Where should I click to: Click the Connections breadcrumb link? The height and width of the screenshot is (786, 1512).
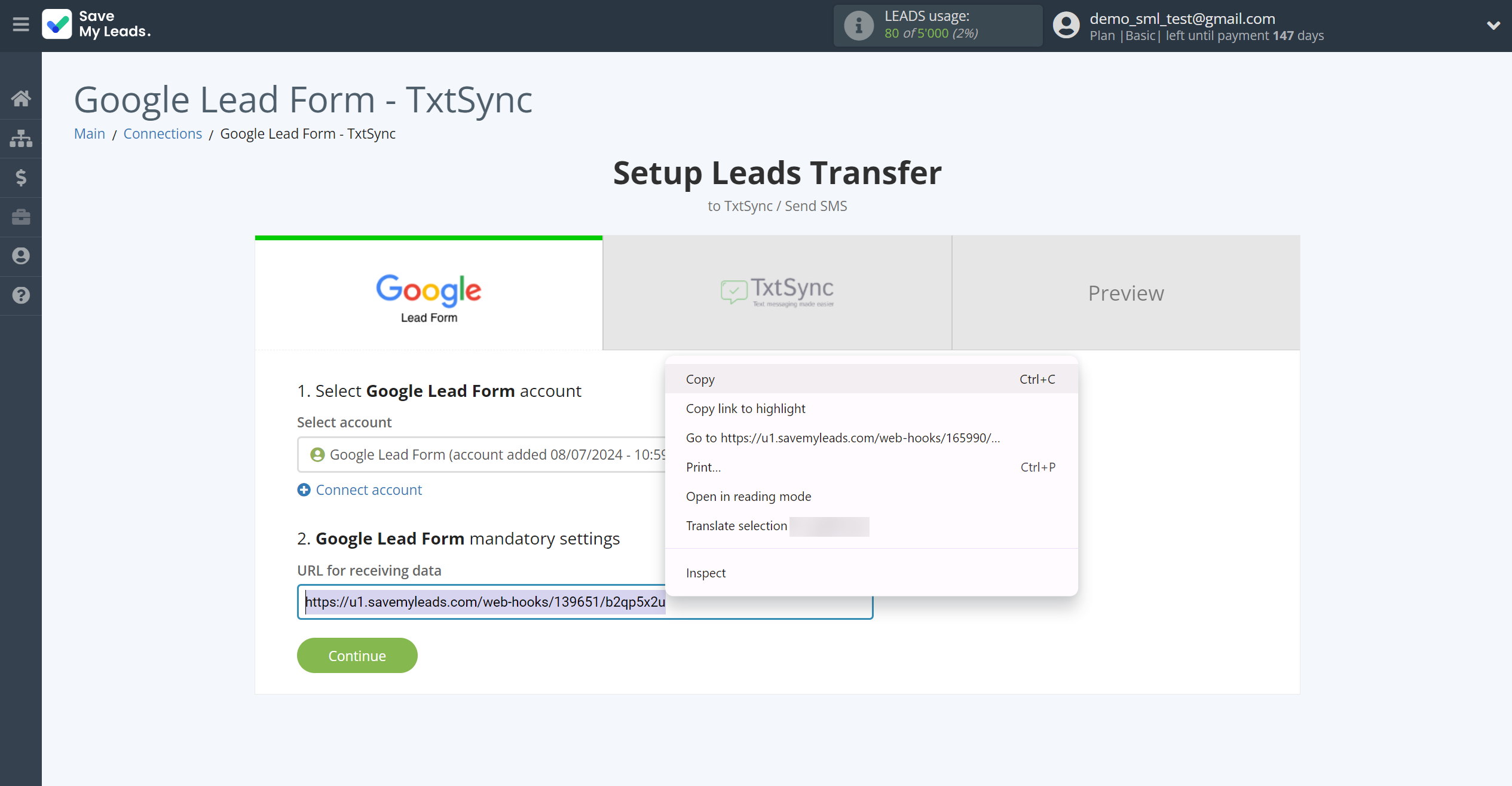(x=162, y=133)
